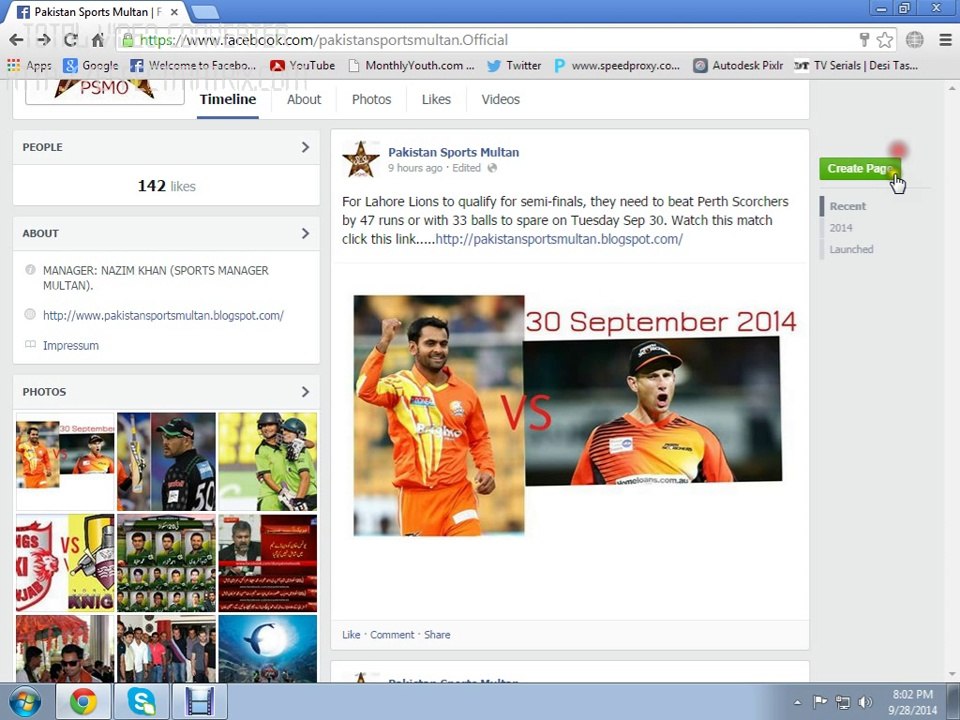Open a new browser tab
Viewport: 960px width, 720px height.
[204, 12]
